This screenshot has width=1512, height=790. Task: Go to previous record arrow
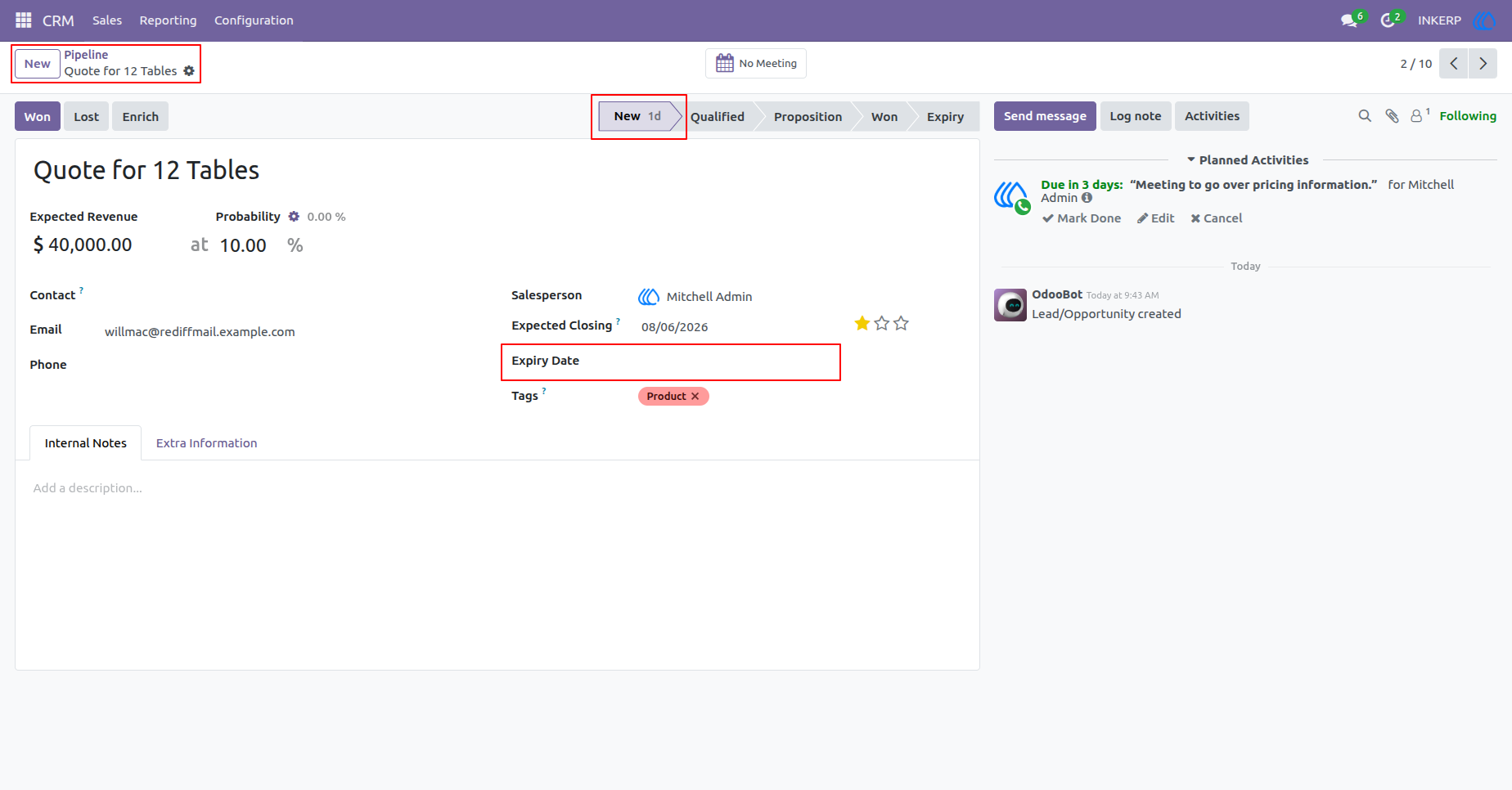coord(1454,63)
